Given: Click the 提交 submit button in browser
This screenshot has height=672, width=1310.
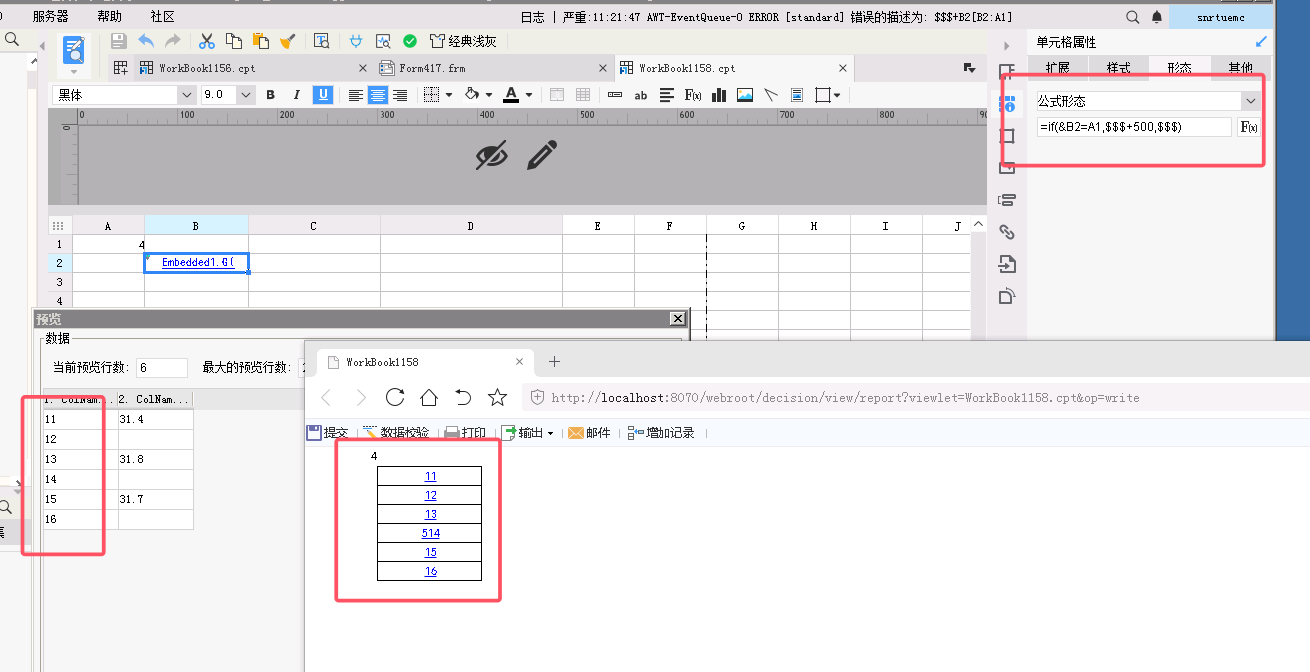Looking at the screenshot, I should click(328, 433).
